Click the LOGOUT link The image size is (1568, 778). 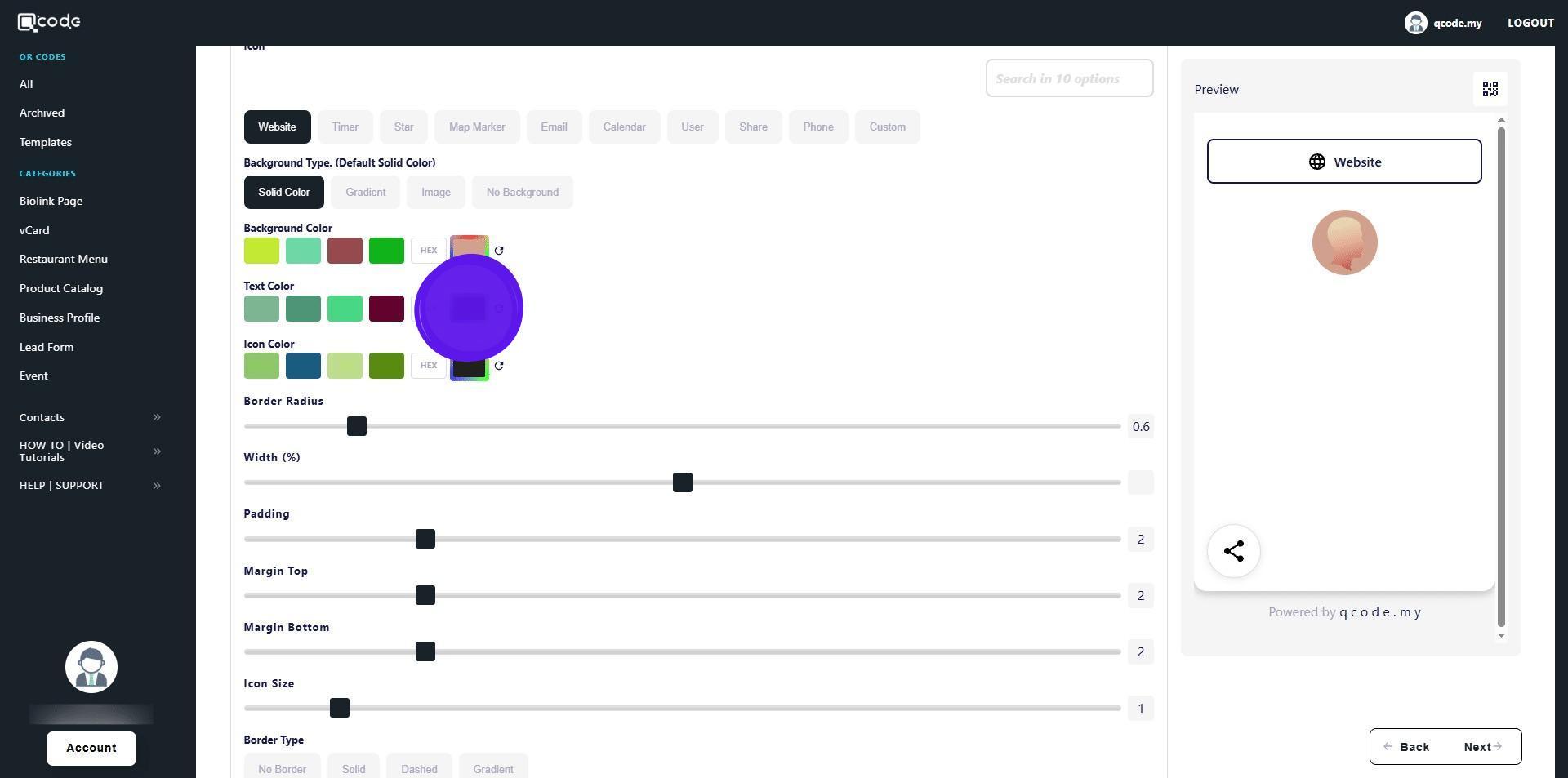tap(1530, 23)
